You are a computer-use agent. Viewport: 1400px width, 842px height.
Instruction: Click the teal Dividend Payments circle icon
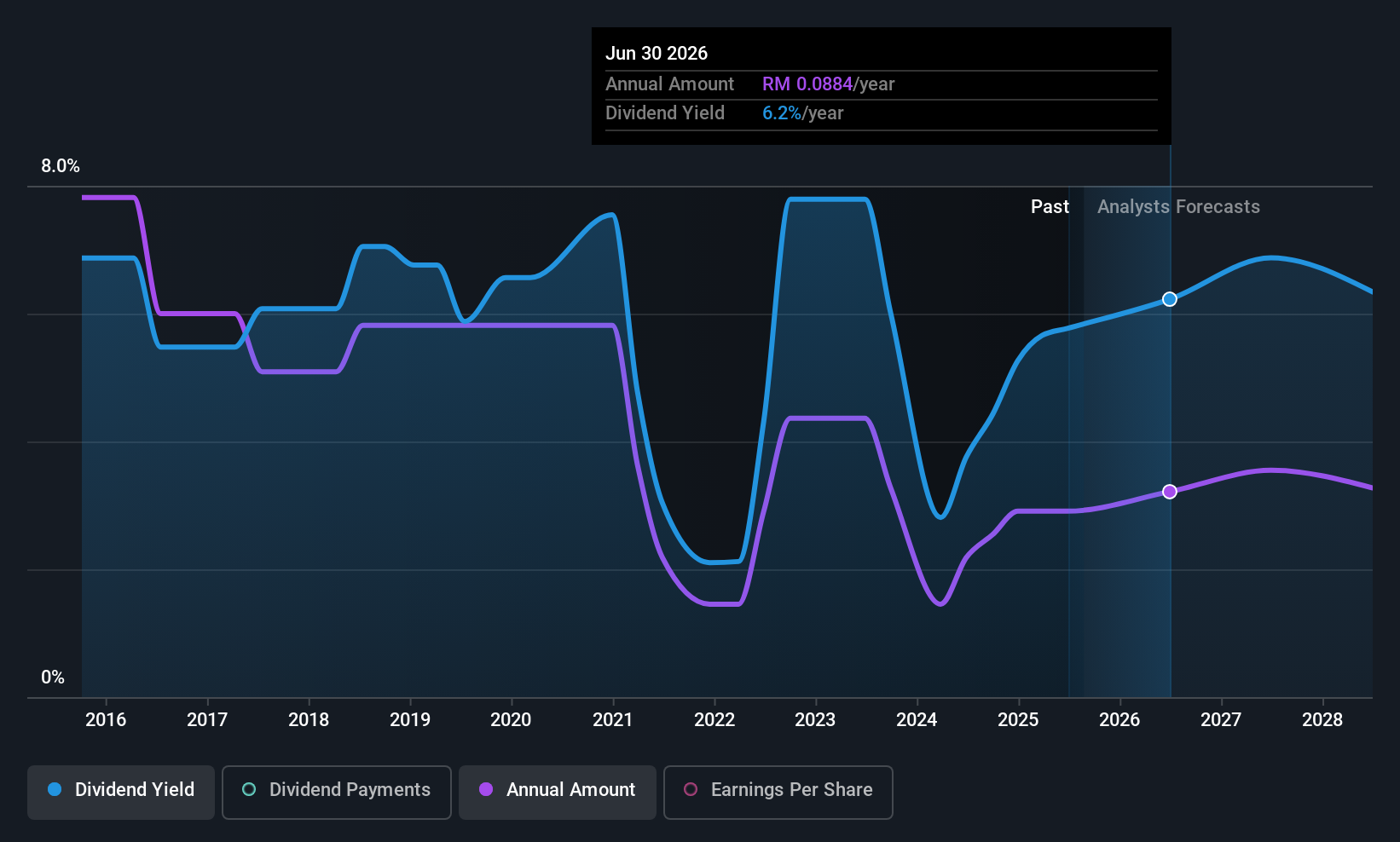(x=249, y=789)
